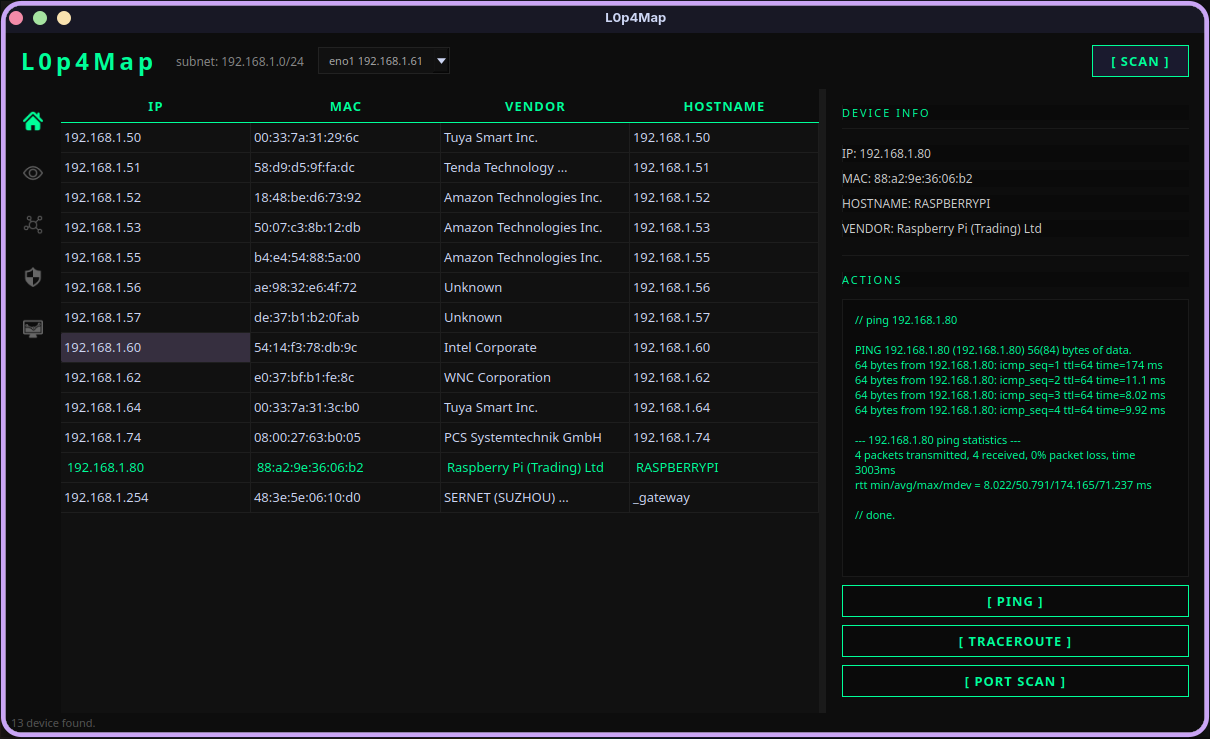Click the [ SCAN ] button
This screenshot has height=739, width=1210.
(x=1140, y=61)
